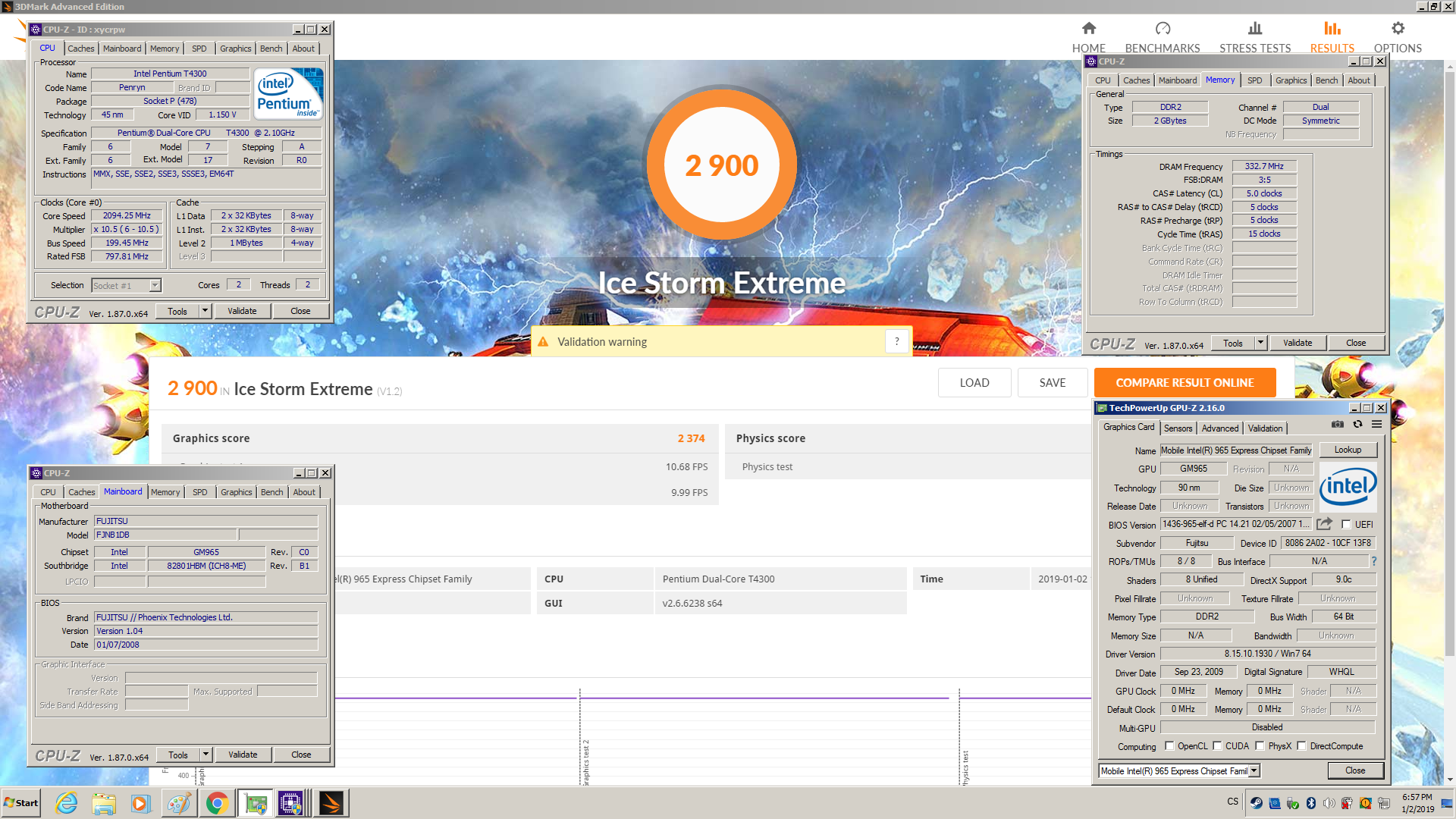Click Validate in Memory CPU-Z window
Screen dimensions: 1456x819
(x=1298, y=343)
